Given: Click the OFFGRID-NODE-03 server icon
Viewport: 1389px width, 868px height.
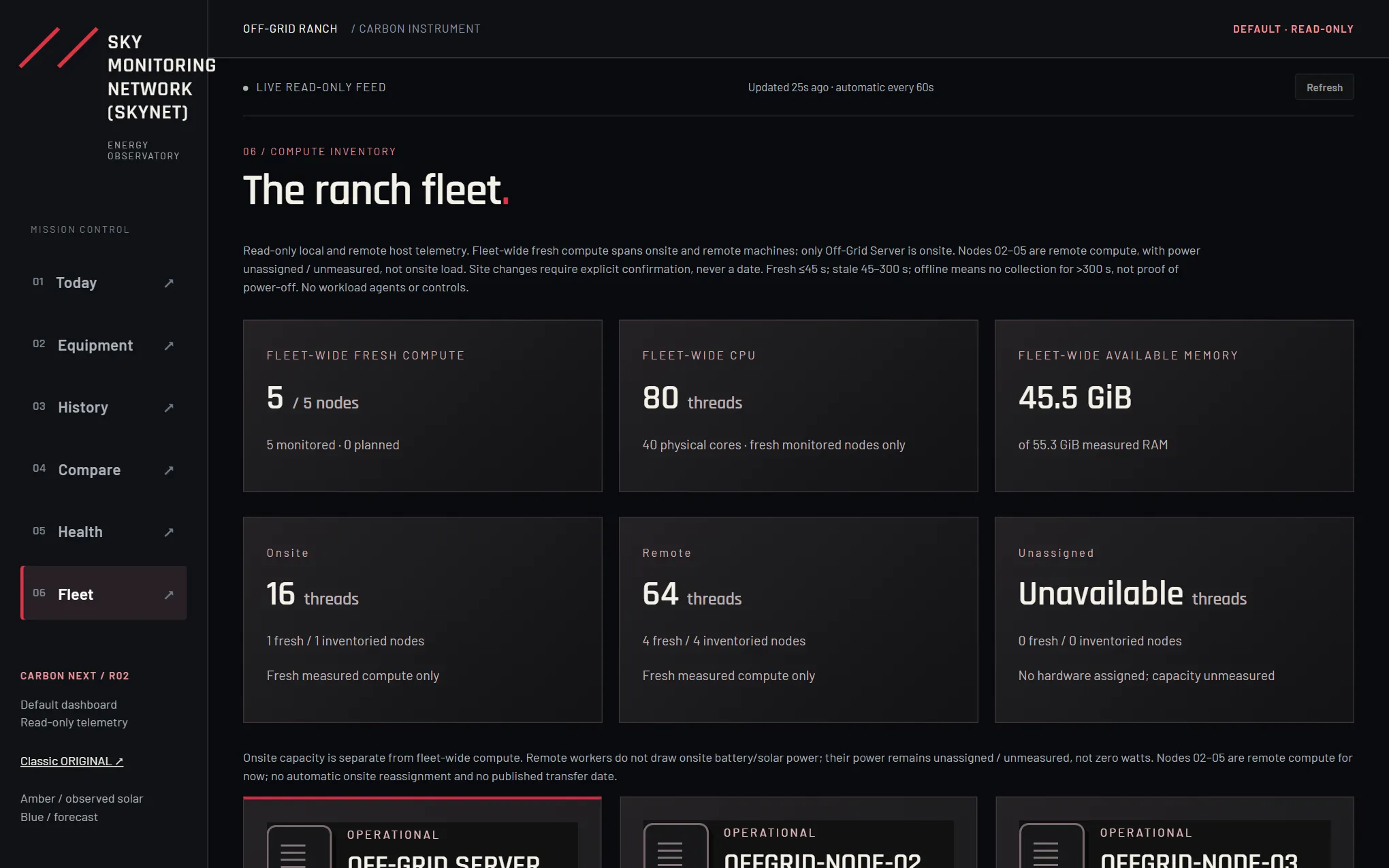Looking at the screenshot, I should (x=1052, y=846).
